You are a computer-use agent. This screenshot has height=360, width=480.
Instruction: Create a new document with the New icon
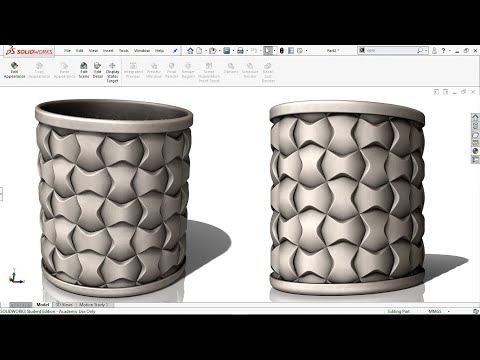199,51
